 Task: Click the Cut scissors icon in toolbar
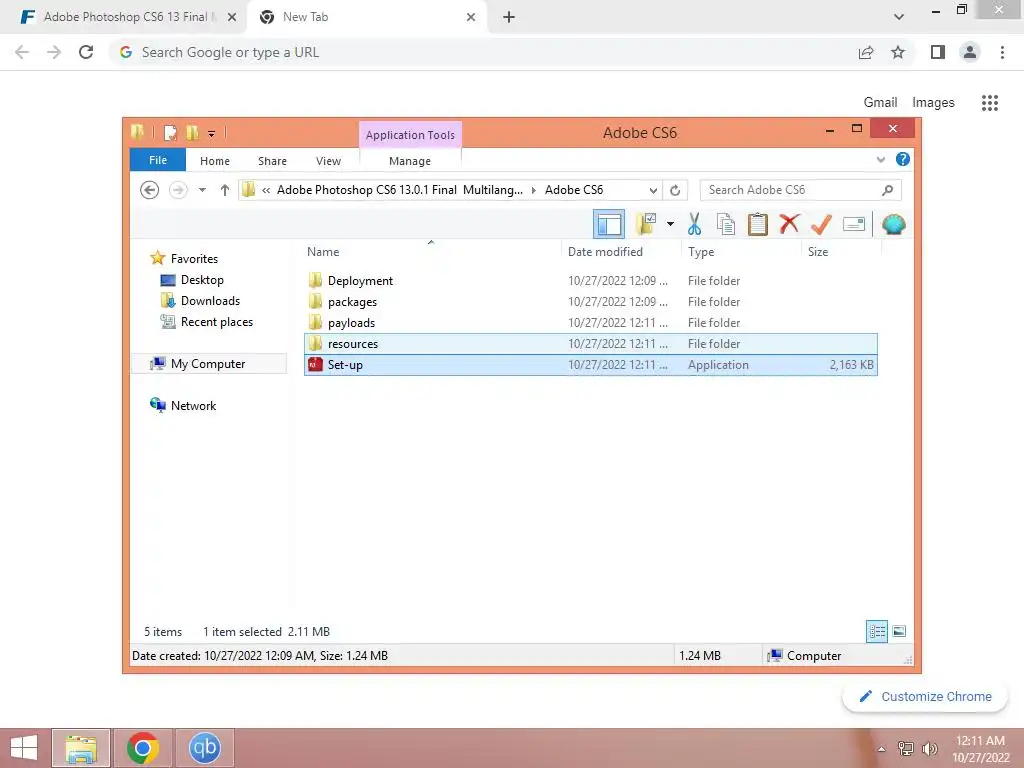[694, 224]
